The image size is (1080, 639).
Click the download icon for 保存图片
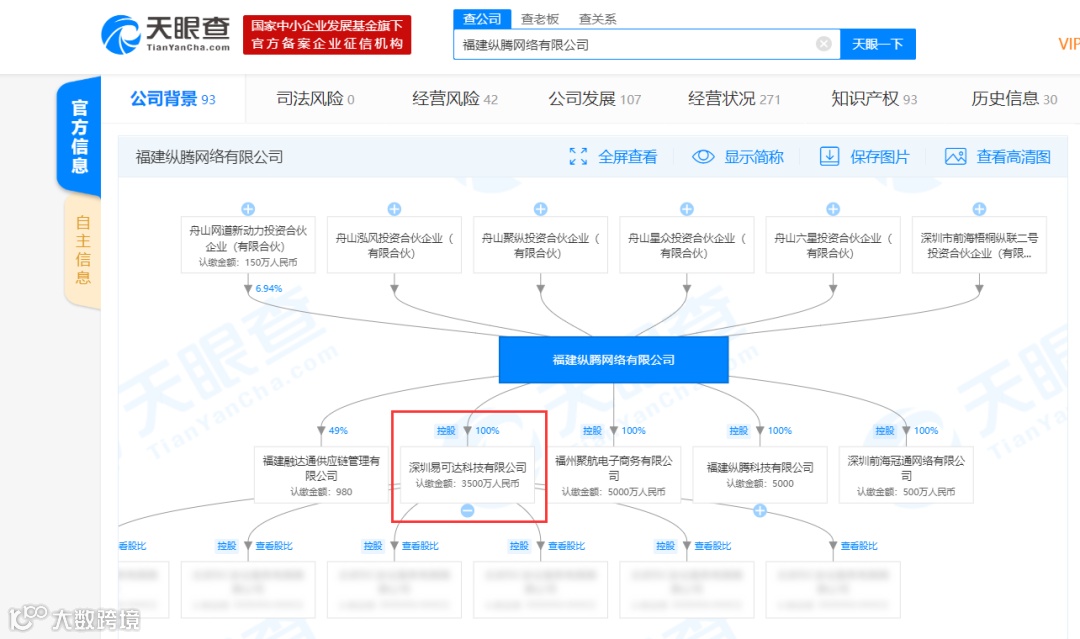pos(829,157)
